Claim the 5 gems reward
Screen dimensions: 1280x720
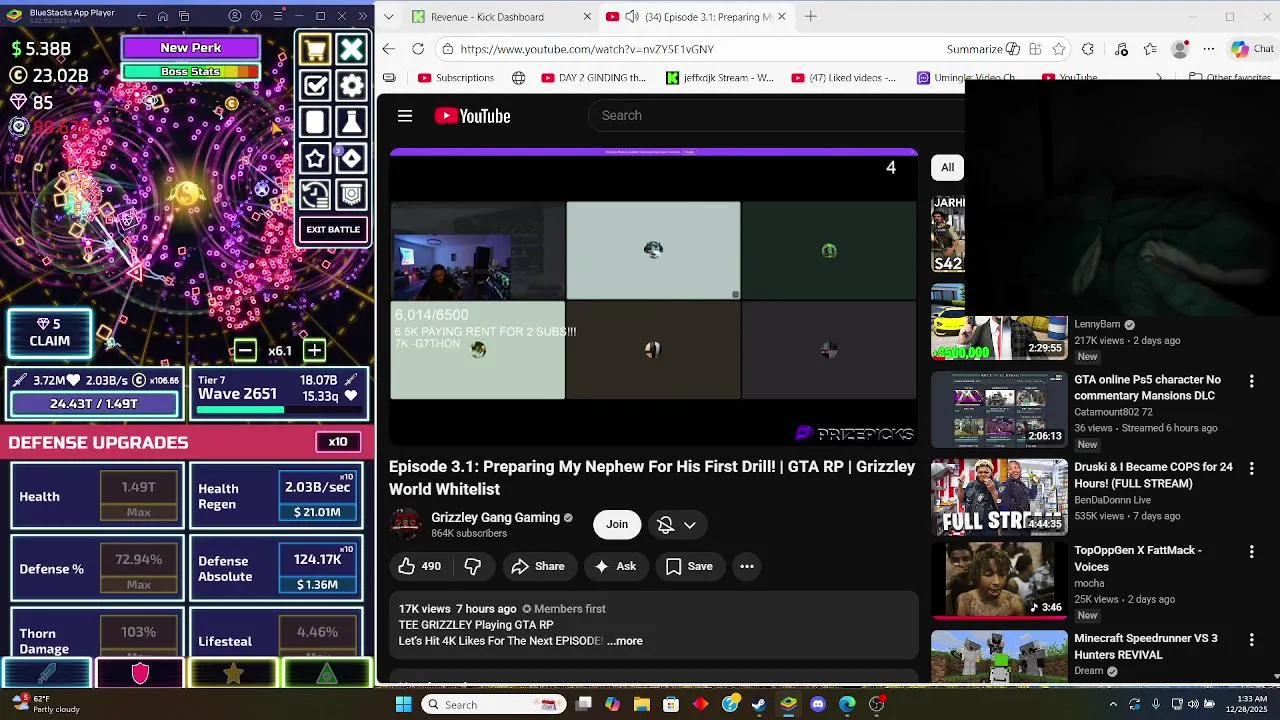coord(50,333)
